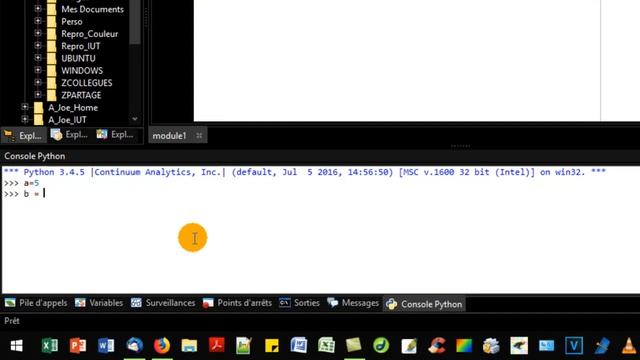Click the folder icon beside ZCOLLEGUES
Image resolution: width=640 pixels, height=360 pixels.
[x=51, y=82]
